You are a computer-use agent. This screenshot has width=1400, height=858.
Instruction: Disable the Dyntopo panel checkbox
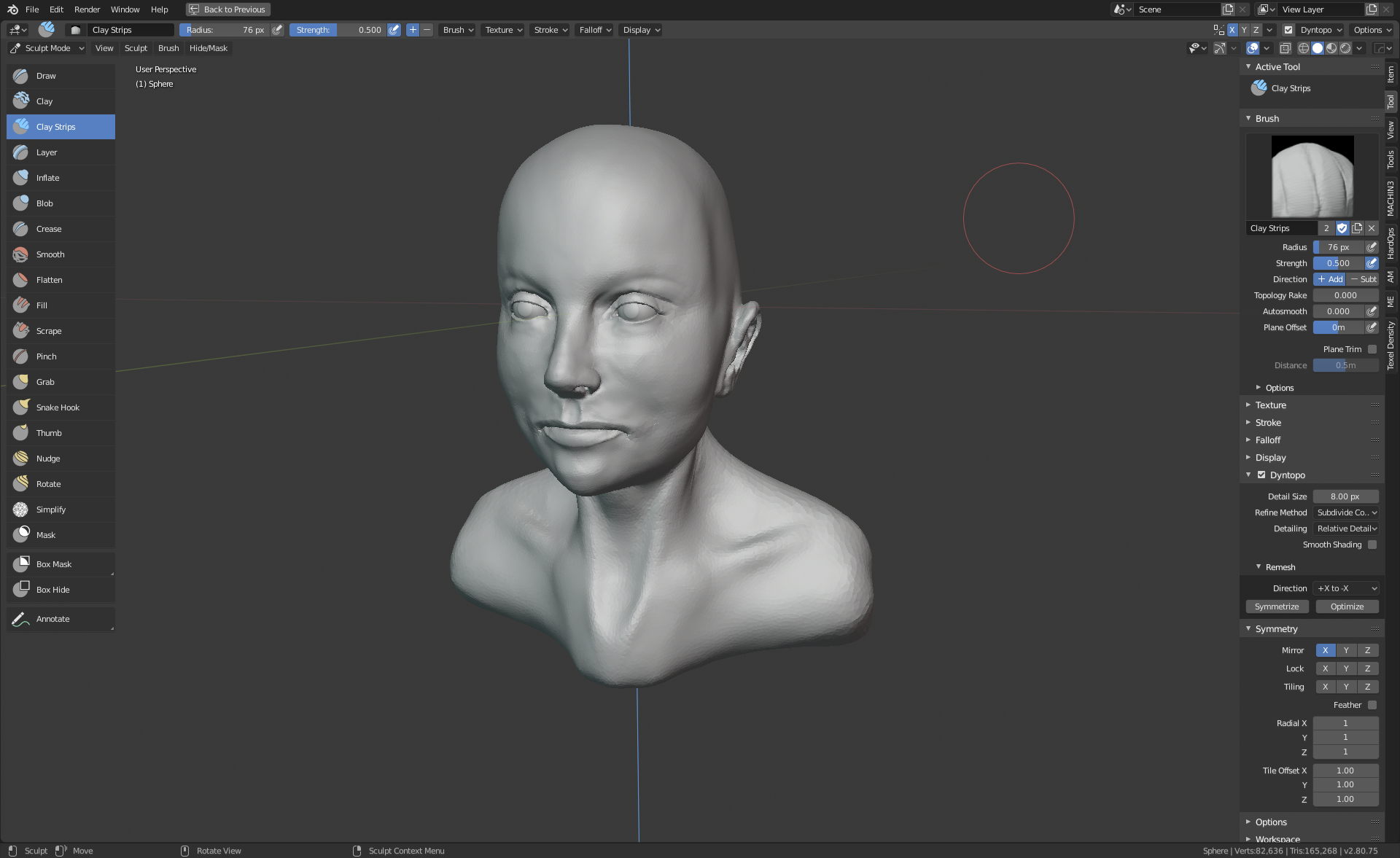coord(1261,475)
